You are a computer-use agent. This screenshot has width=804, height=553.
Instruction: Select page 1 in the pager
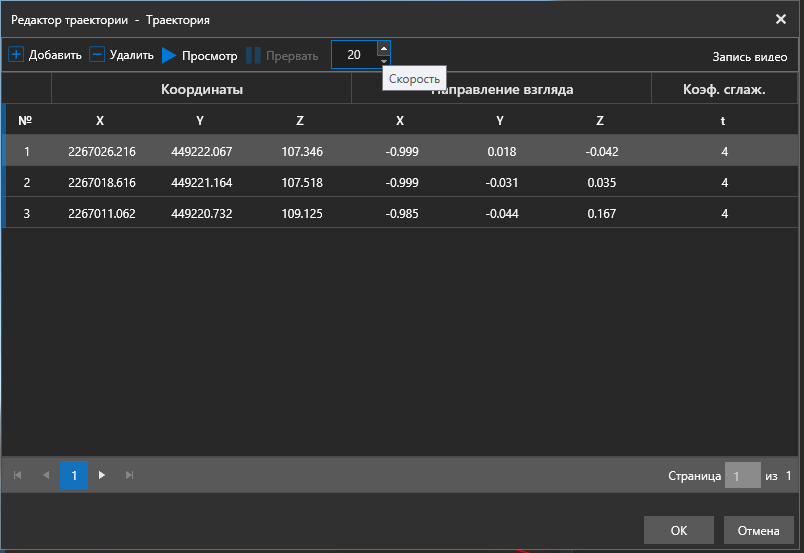pos(74,475)
